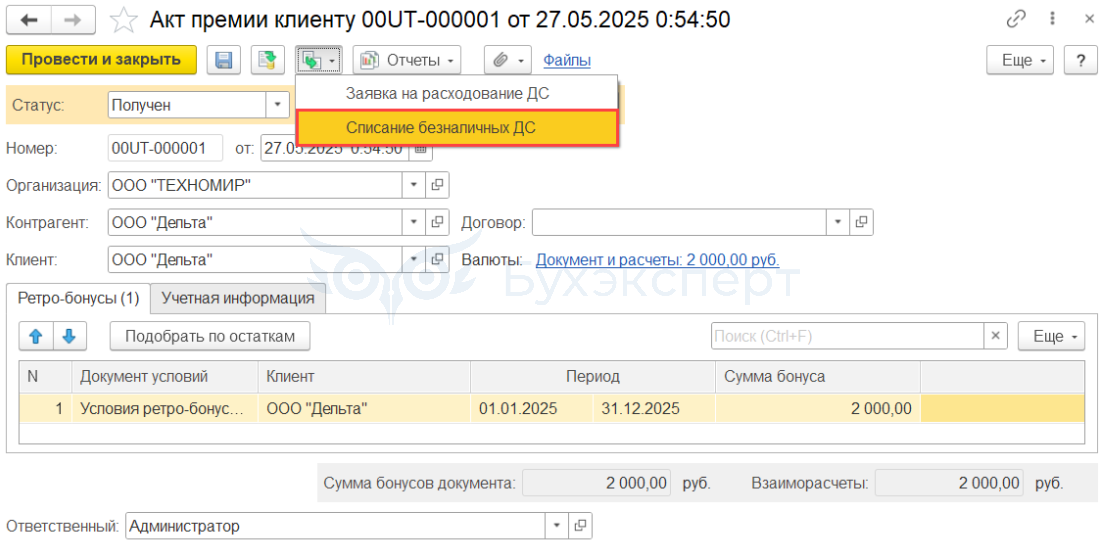Click the Сумма бонуса column header

pos(818,377)
